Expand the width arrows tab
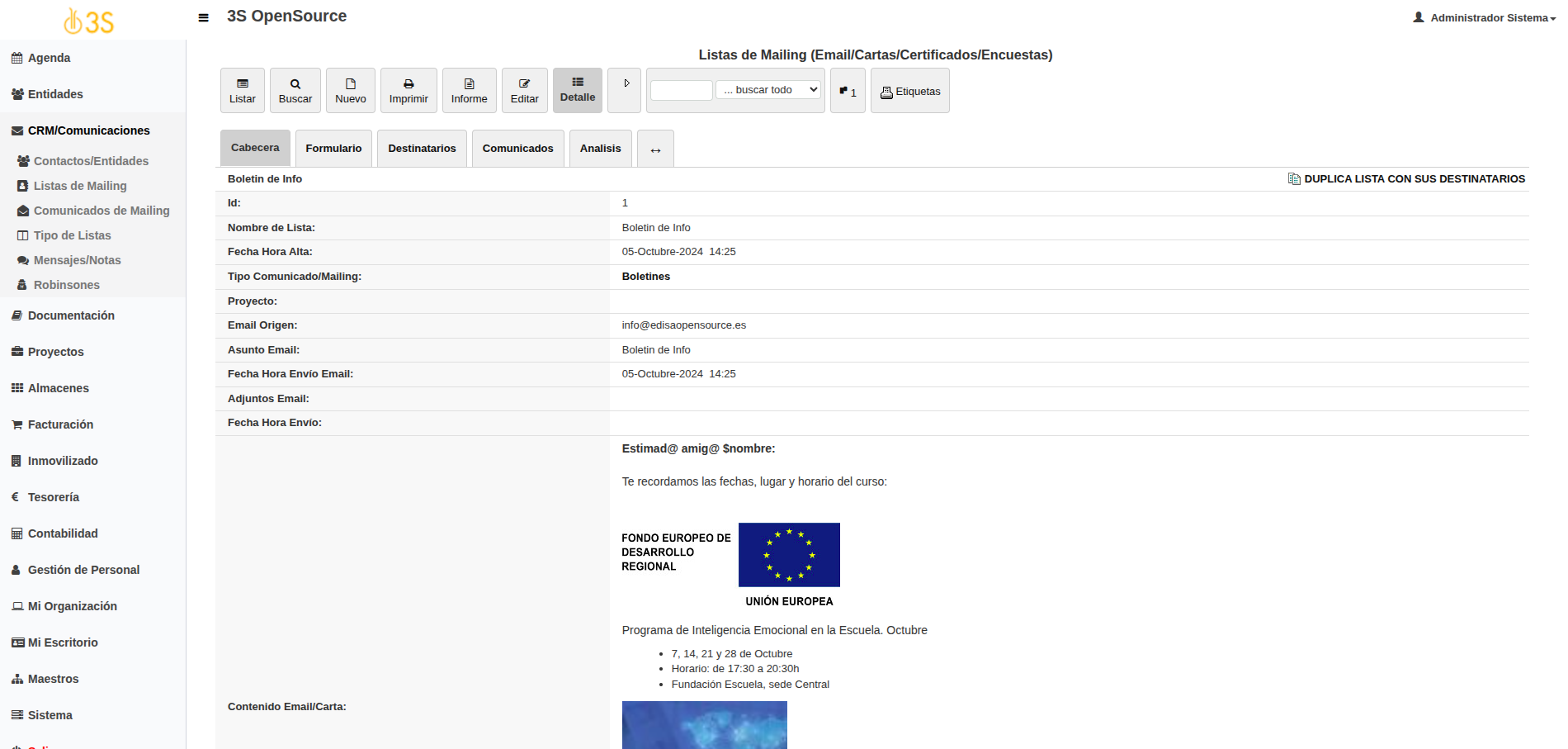 click(x=655, y=149)
